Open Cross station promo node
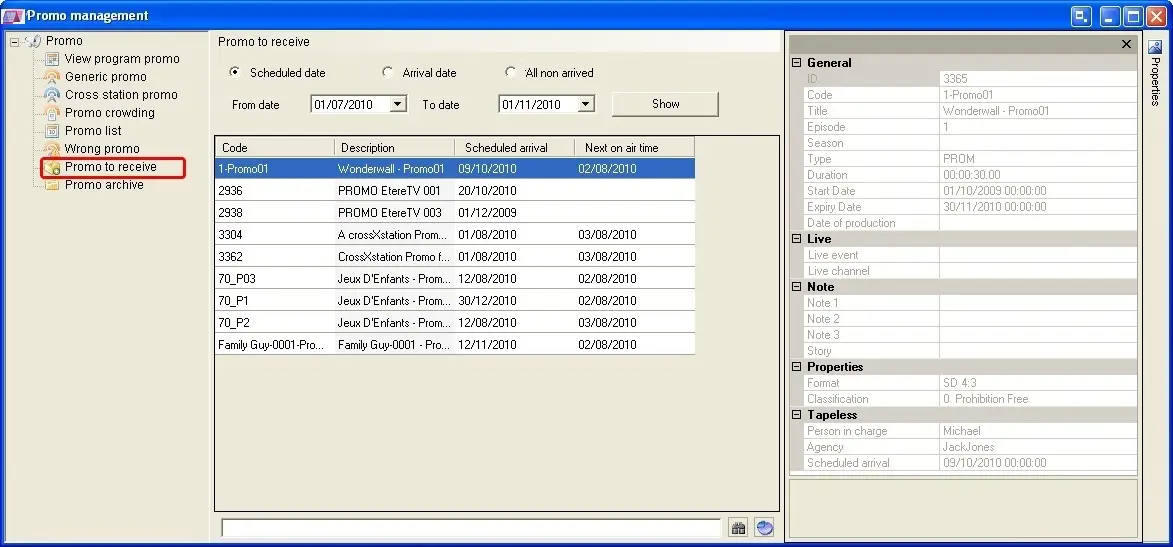This screenshot has height=547, width=1173. (x=120, y=95)
